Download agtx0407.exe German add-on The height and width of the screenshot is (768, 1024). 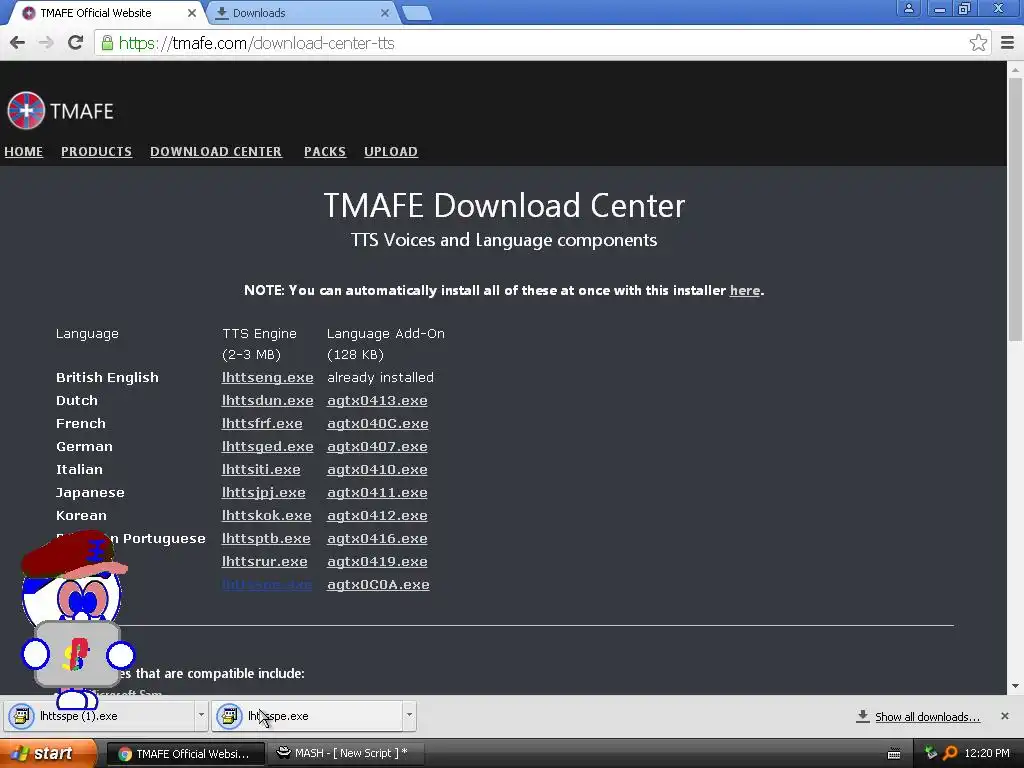[x=377, y=447]
